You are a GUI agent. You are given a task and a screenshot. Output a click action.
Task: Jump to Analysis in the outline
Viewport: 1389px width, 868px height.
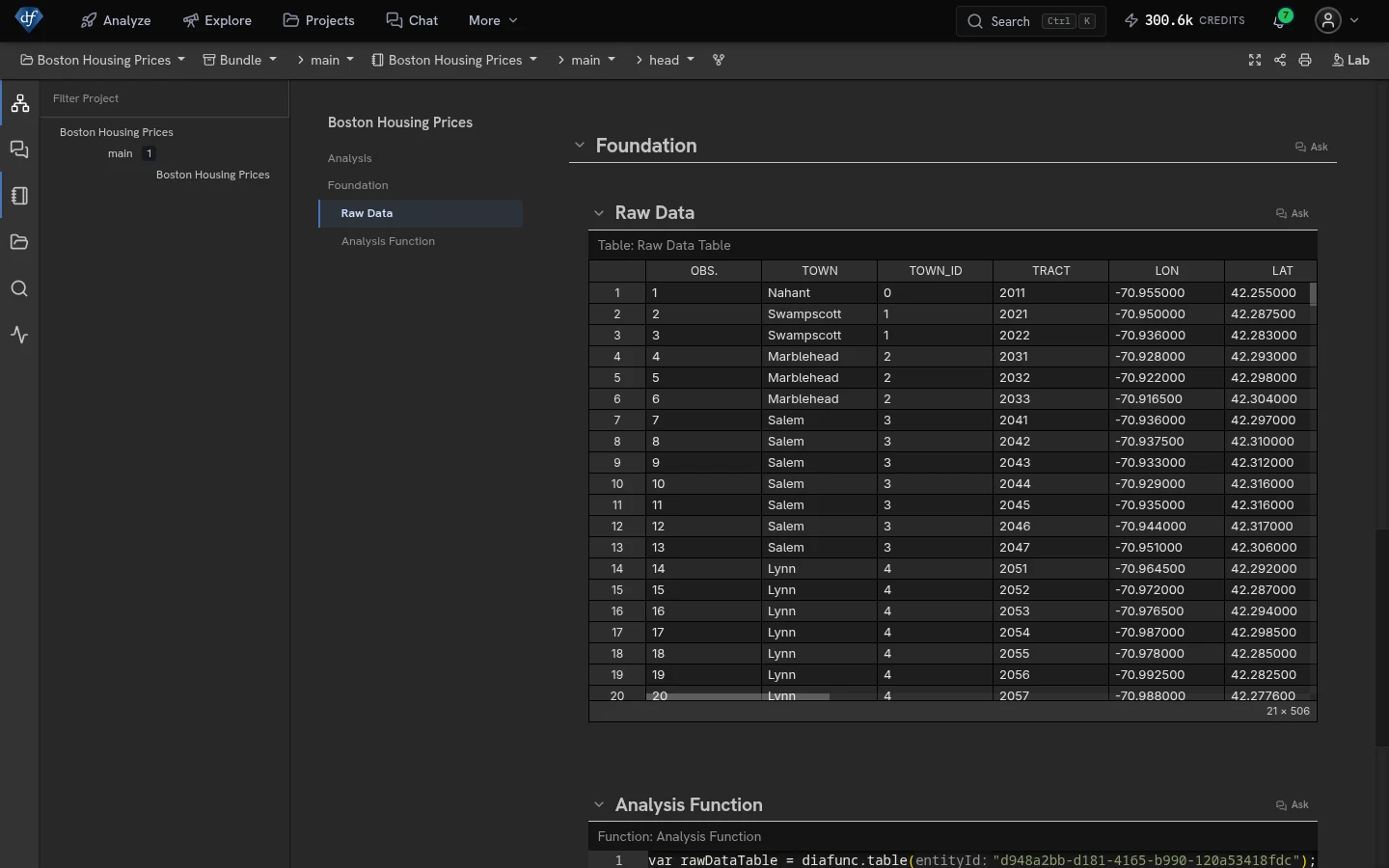click(x=350, y=158)
